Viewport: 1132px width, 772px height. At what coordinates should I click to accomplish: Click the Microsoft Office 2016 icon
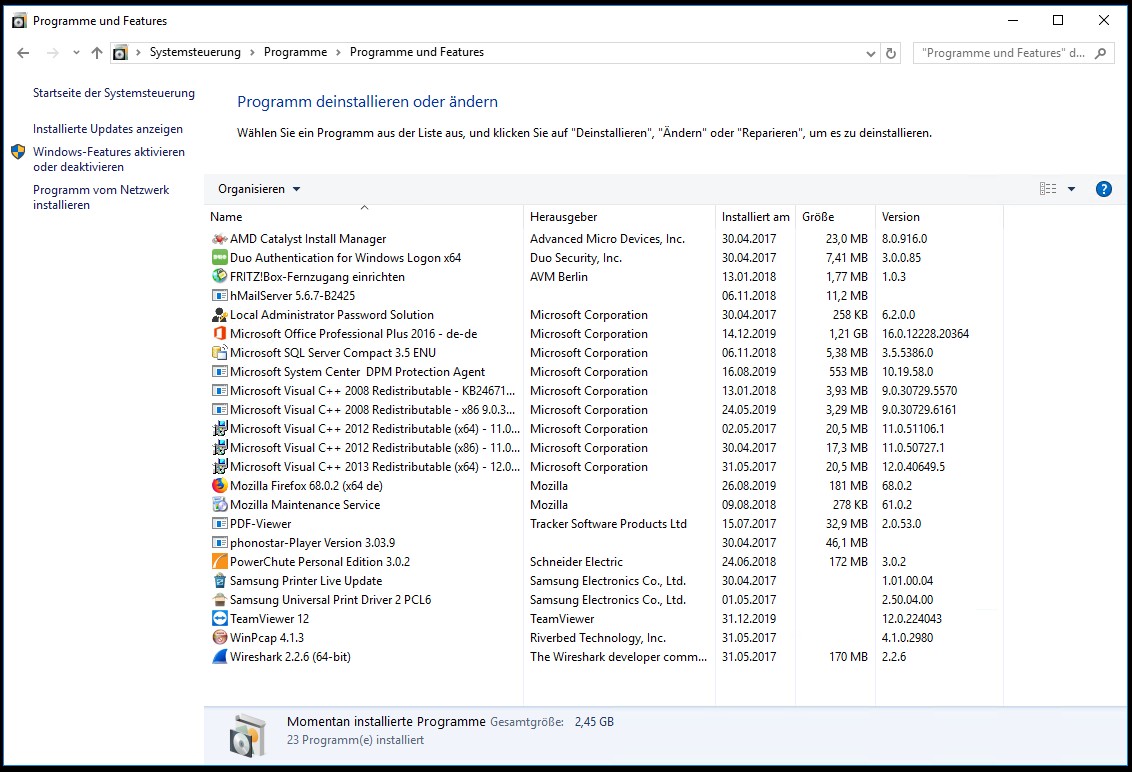pos(219,334)
